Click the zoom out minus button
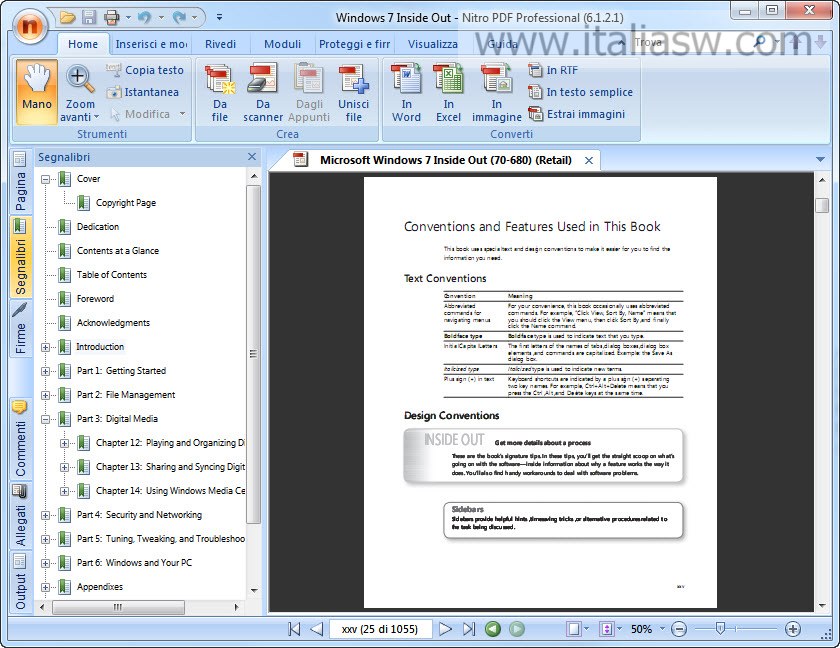This screenshot has width=840, height=648. [679, 629]
